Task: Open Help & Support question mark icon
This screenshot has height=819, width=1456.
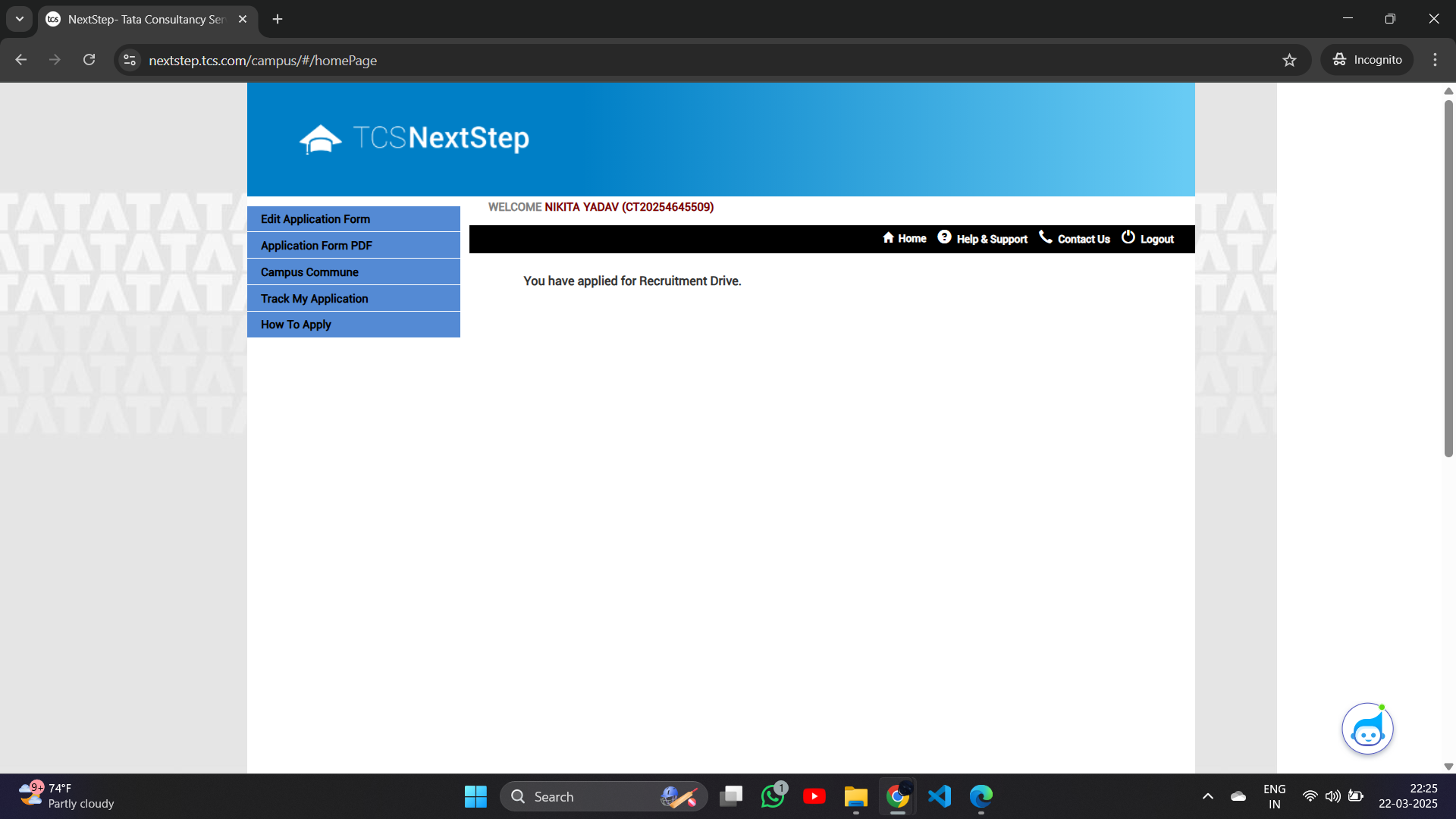Action: click(x=944, y=237)
